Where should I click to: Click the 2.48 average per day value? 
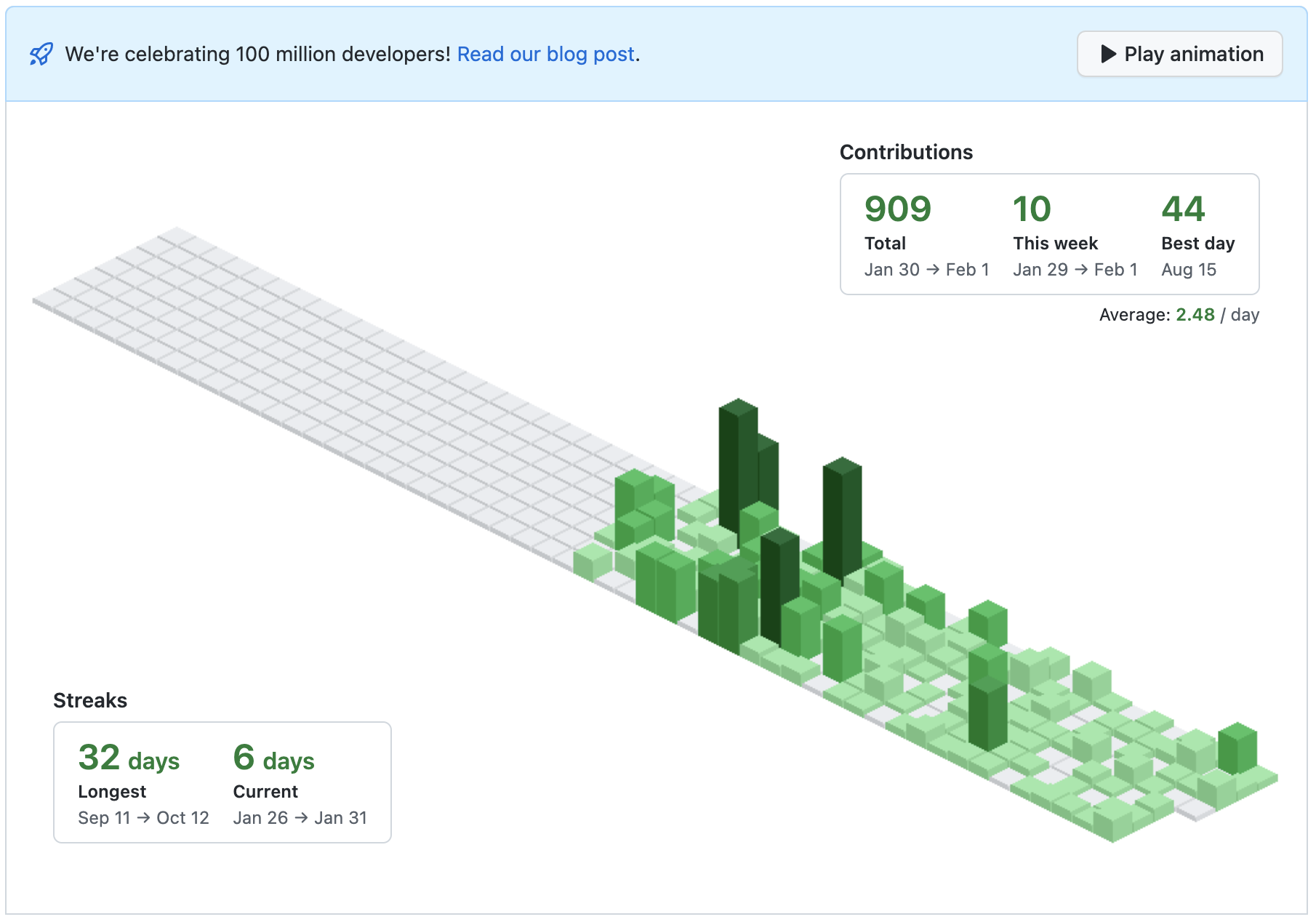(x=1195, y=315)
